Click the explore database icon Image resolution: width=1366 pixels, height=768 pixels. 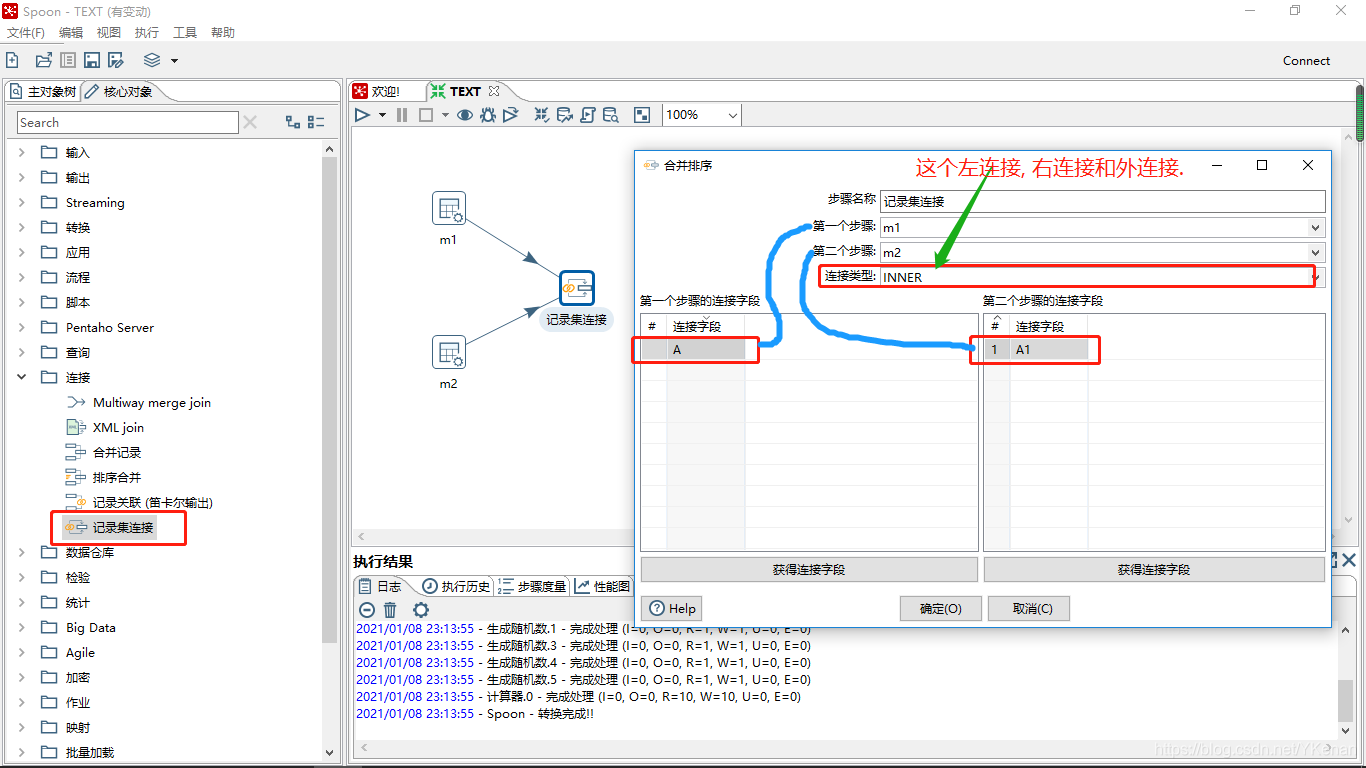(611, 115)
